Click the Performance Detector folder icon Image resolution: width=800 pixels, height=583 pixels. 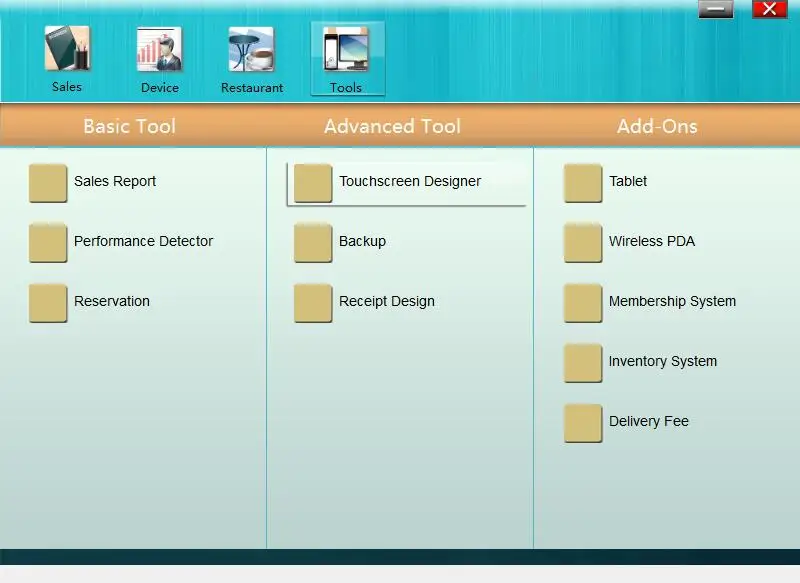(x=48, y=243)
